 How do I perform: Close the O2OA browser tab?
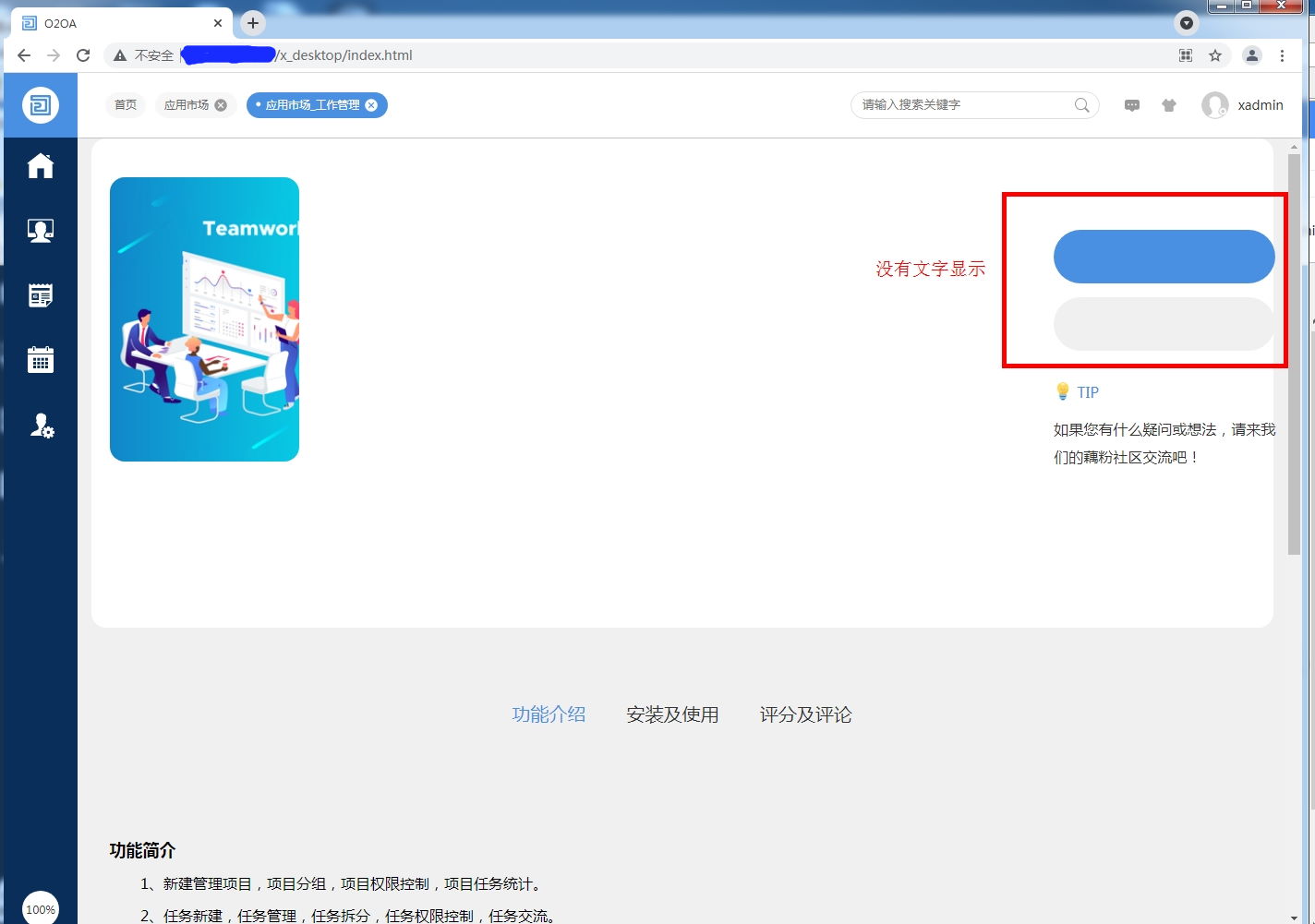(x=218, y=23)
